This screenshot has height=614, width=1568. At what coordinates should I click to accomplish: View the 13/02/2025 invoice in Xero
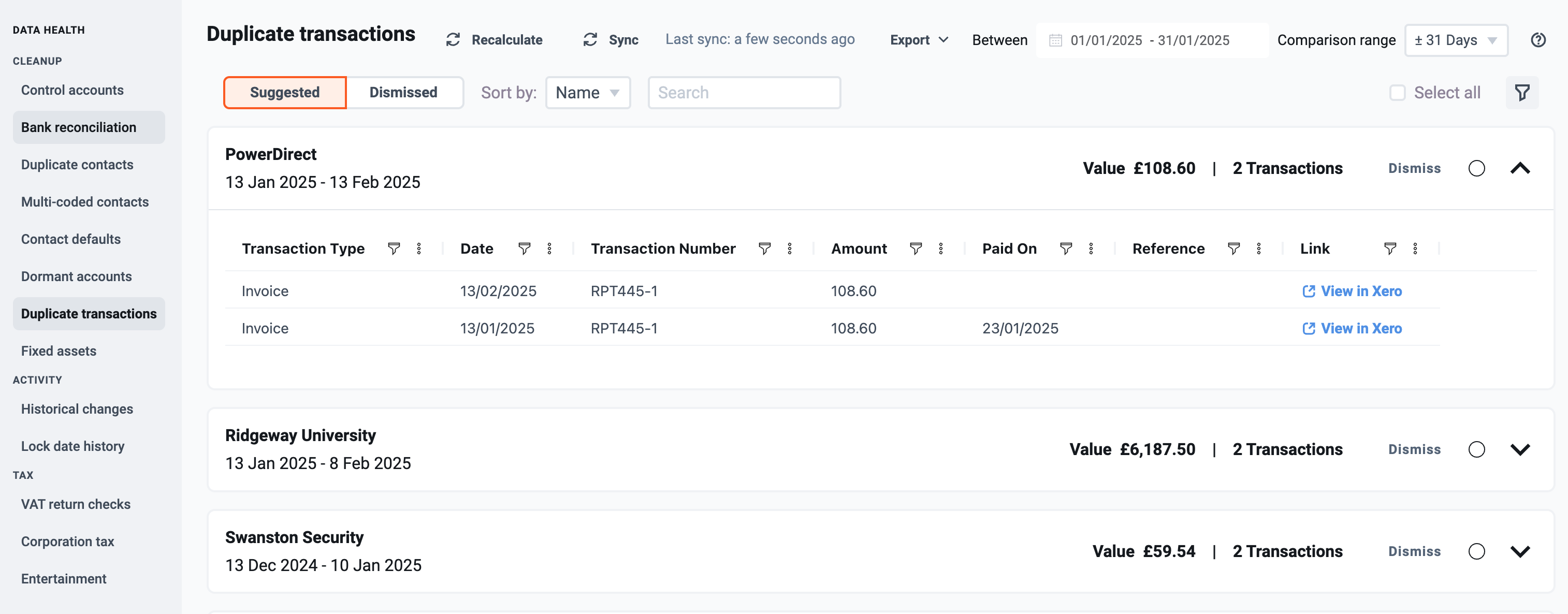point(1352,291)
